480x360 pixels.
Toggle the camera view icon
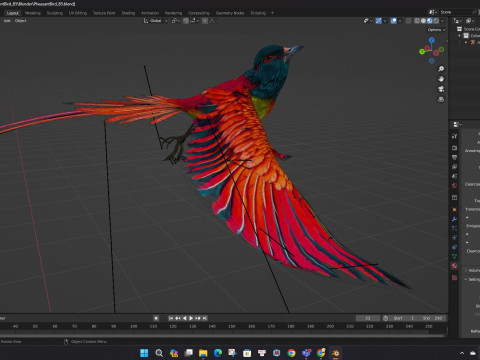[x=441, y=89]
